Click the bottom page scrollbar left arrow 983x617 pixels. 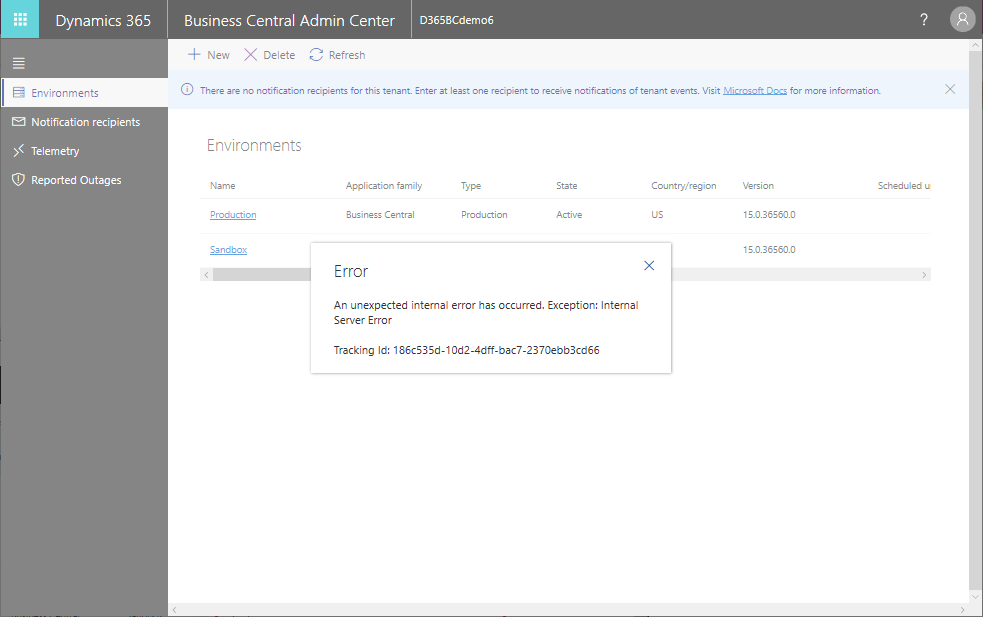click(x=174, y=609)
